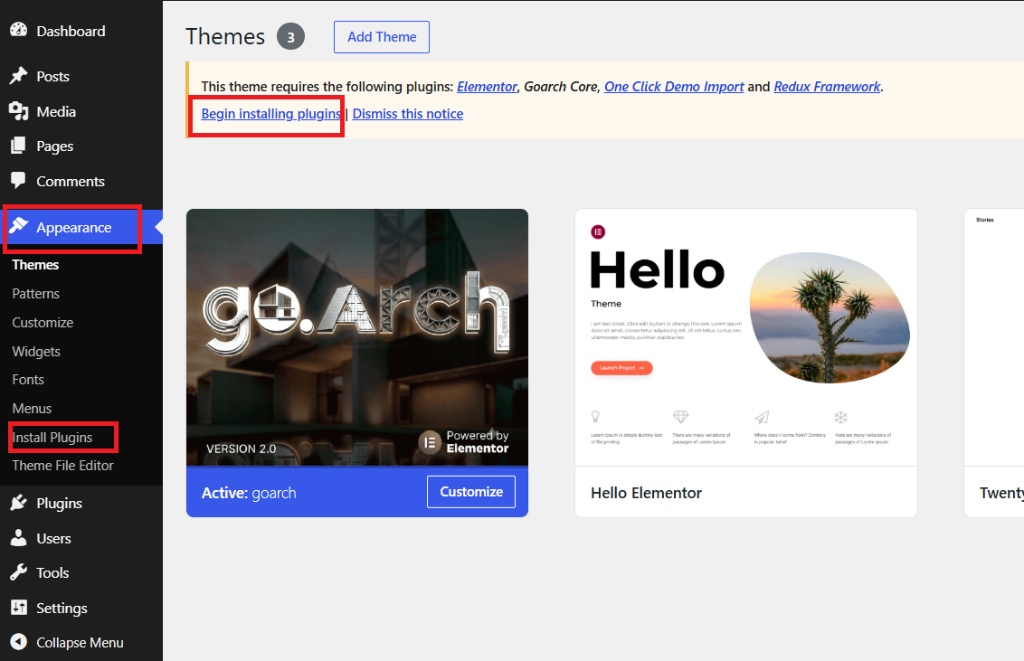
Task: Click the Appearance paintbrush icon
Action: (18, 226)
